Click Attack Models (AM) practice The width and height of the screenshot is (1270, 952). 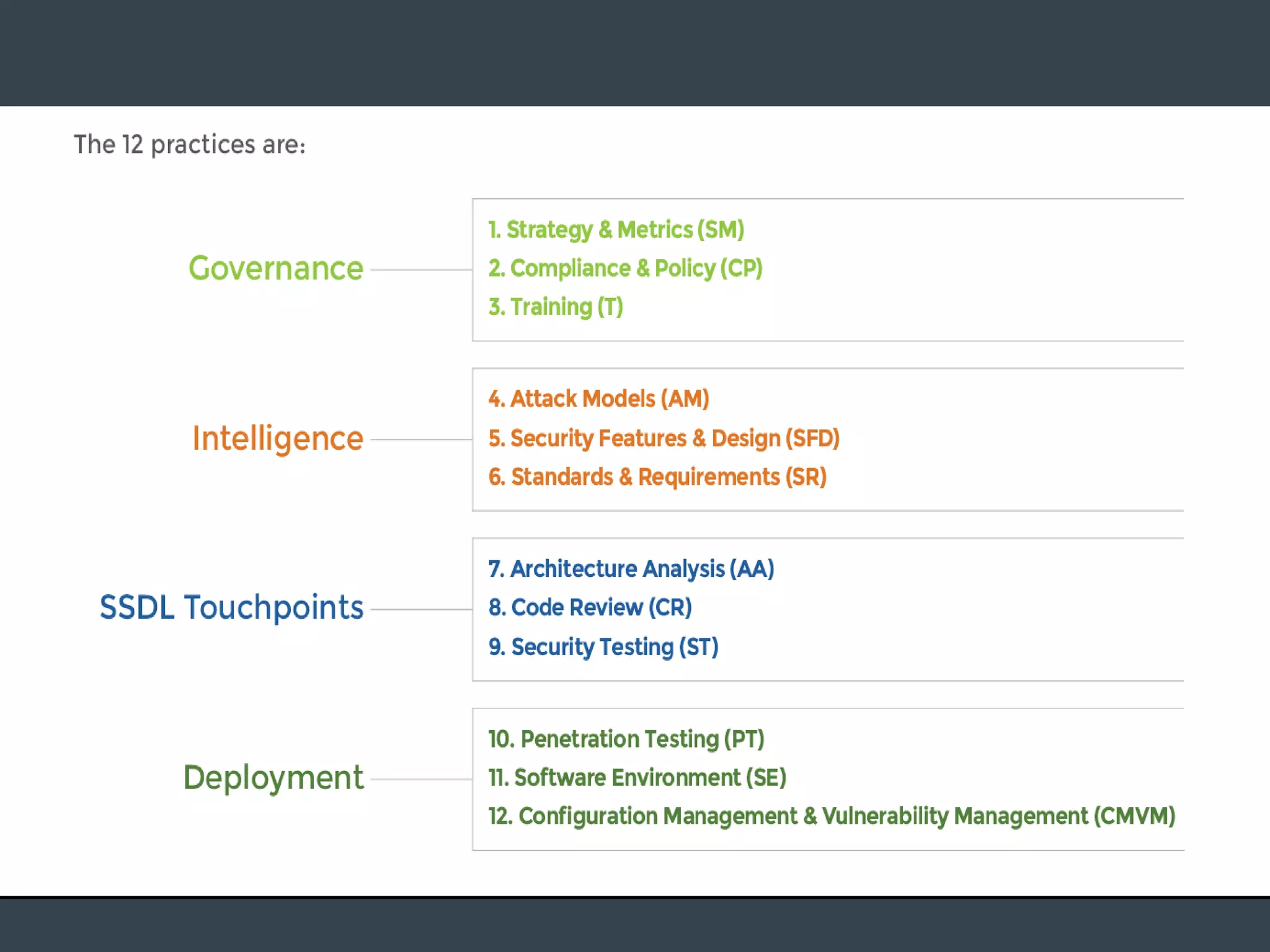point(598,399)
